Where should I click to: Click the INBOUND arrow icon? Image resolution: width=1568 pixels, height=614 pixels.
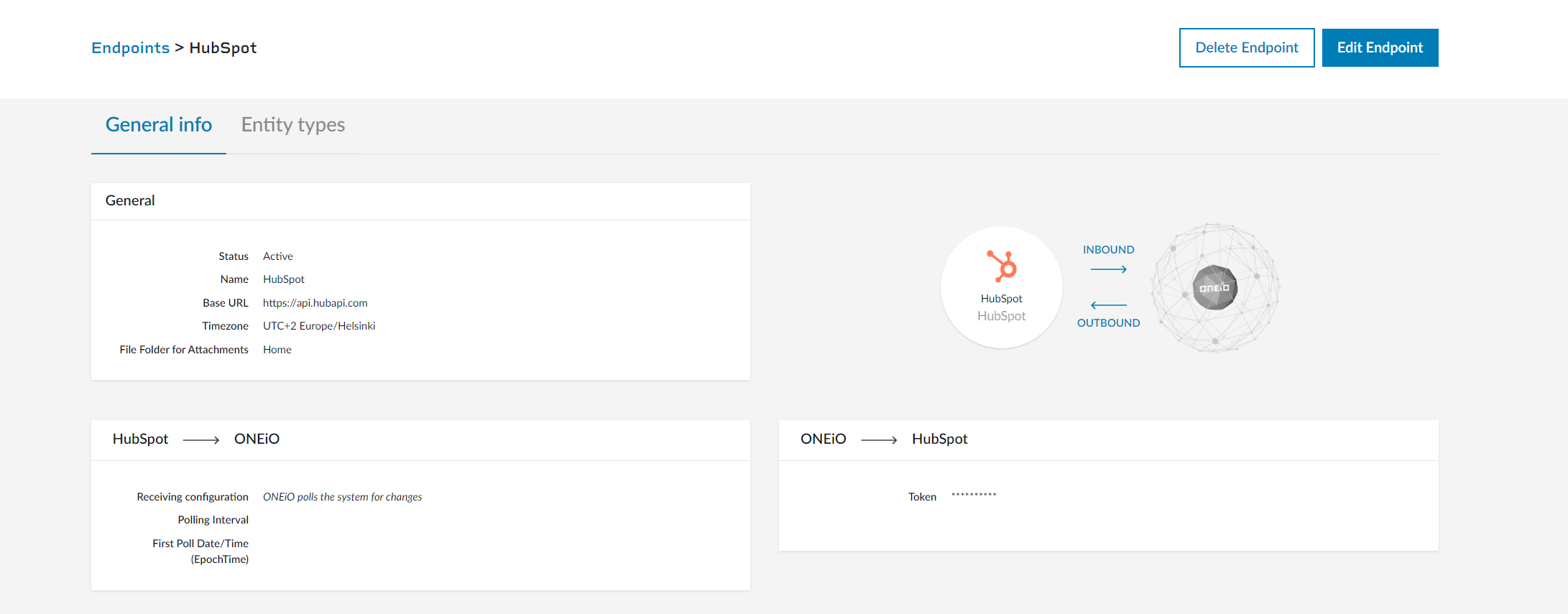click(x=1108, y=269)
